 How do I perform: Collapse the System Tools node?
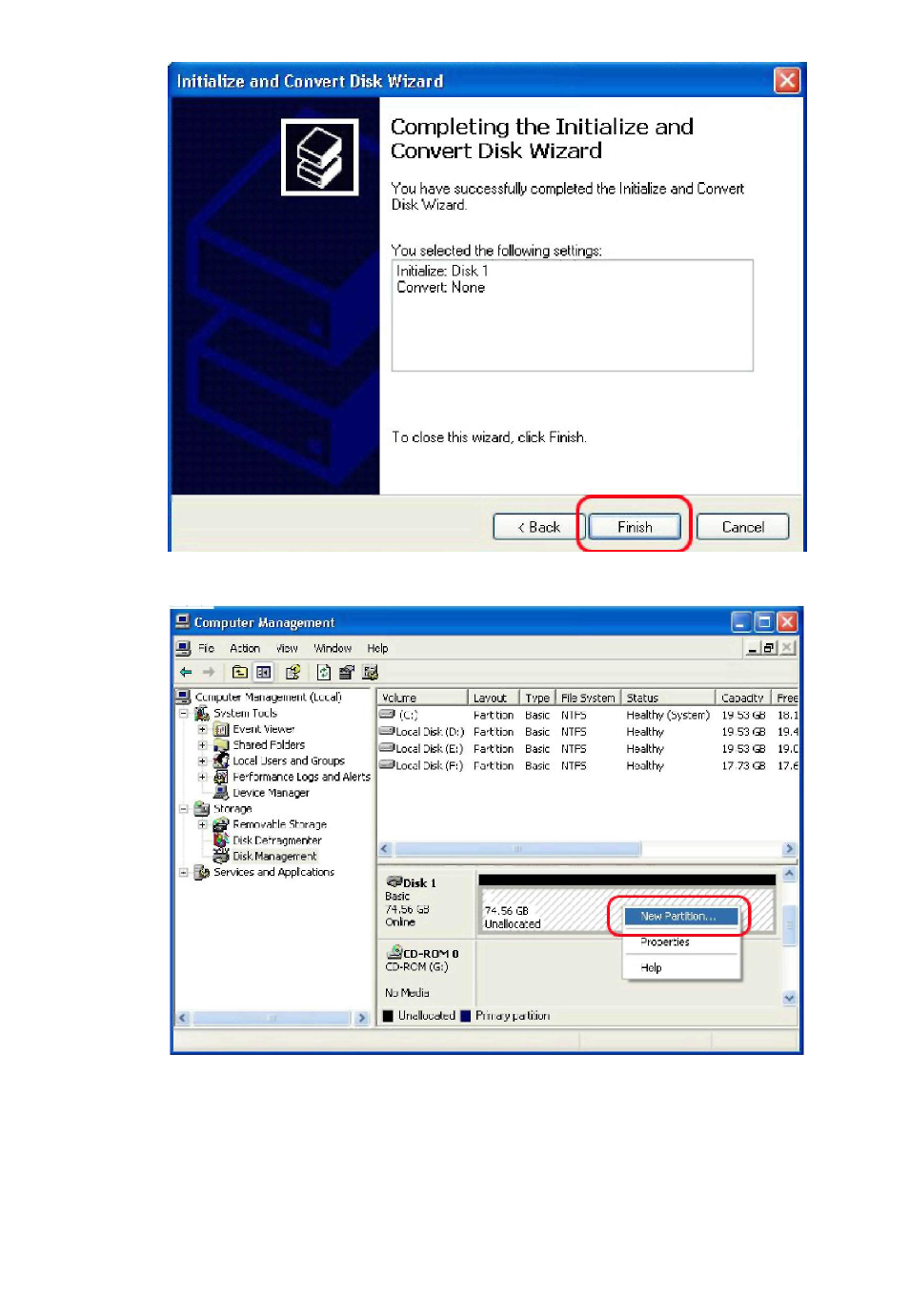pos(183,713)
